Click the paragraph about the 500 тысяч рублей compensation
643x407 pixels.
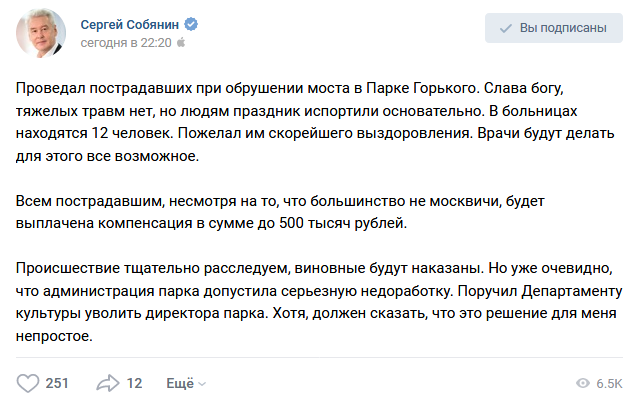coord(280,212)
